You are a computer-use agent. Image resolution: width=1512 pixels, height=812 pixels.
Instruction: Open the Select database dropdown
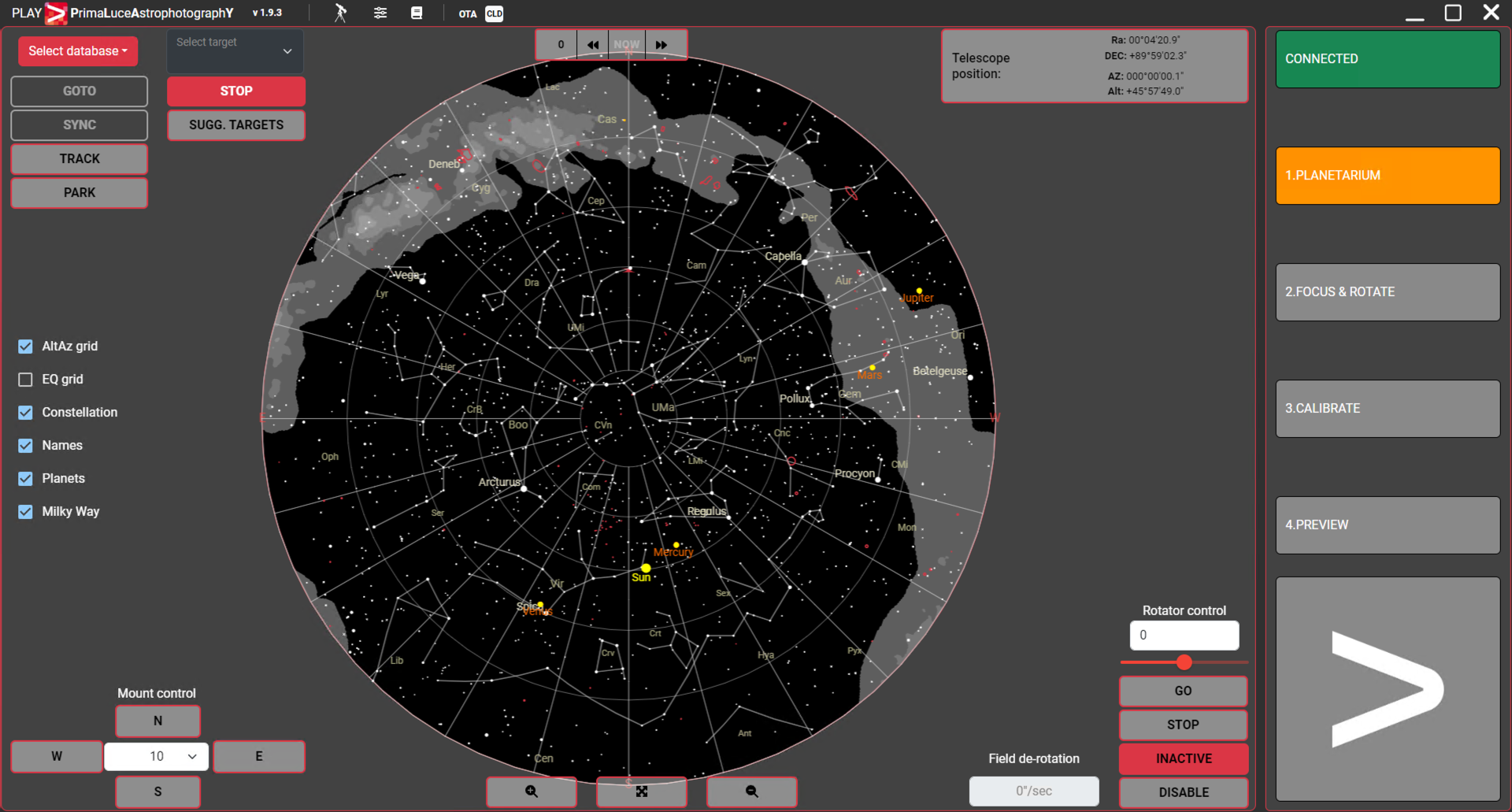click(78, 51)
